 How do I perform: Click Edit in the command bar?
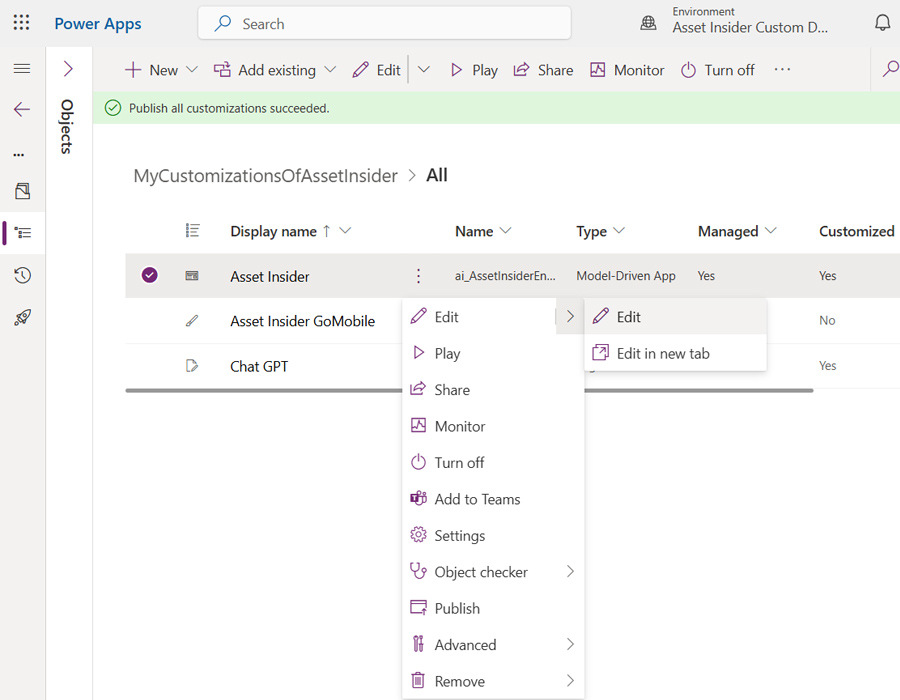(376, 70)
